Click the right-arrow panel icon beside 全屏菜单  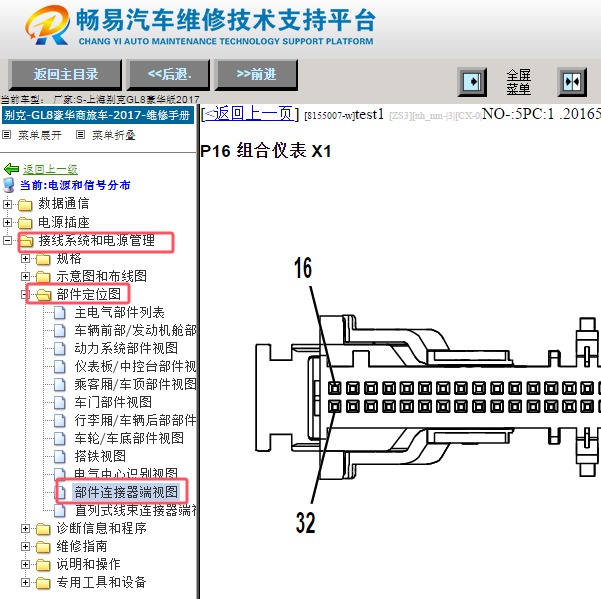(472, 82)
